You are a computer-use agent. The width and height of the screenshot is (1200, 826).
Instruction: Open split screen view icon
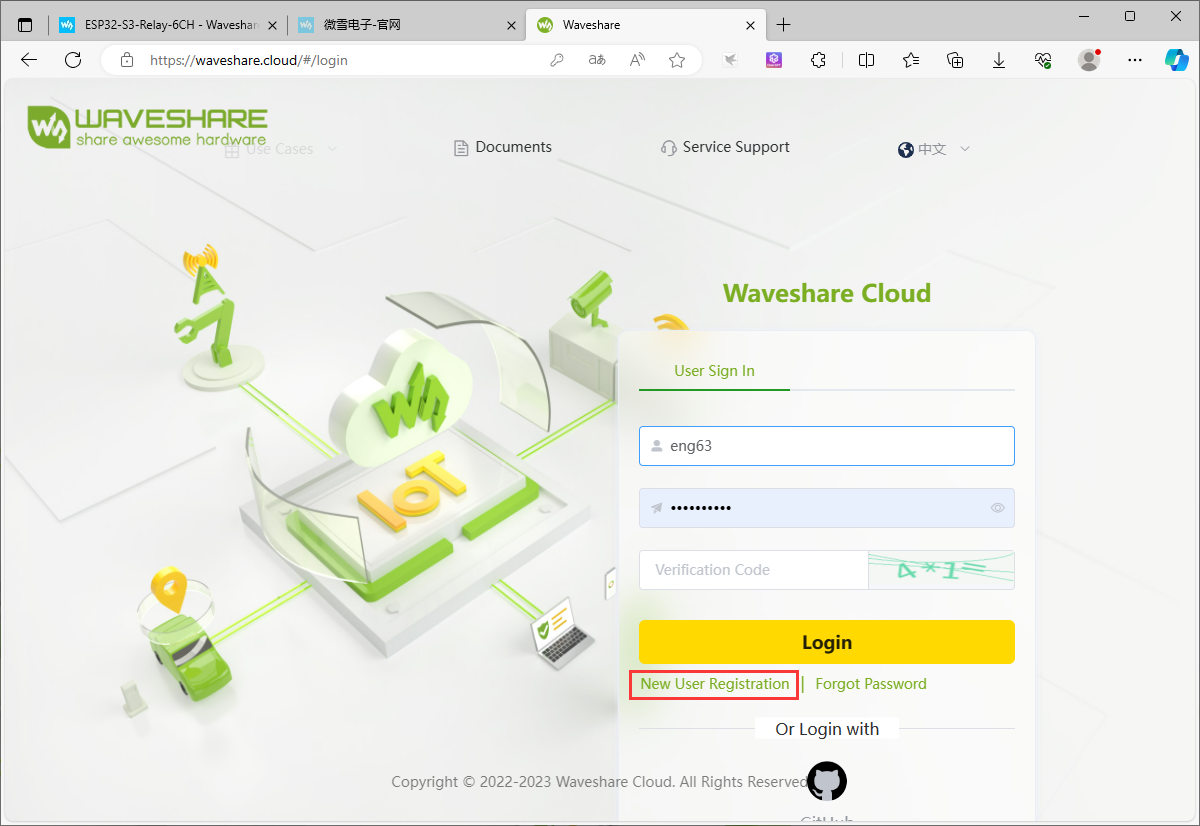pyautogui.click(x=866, y=60)
